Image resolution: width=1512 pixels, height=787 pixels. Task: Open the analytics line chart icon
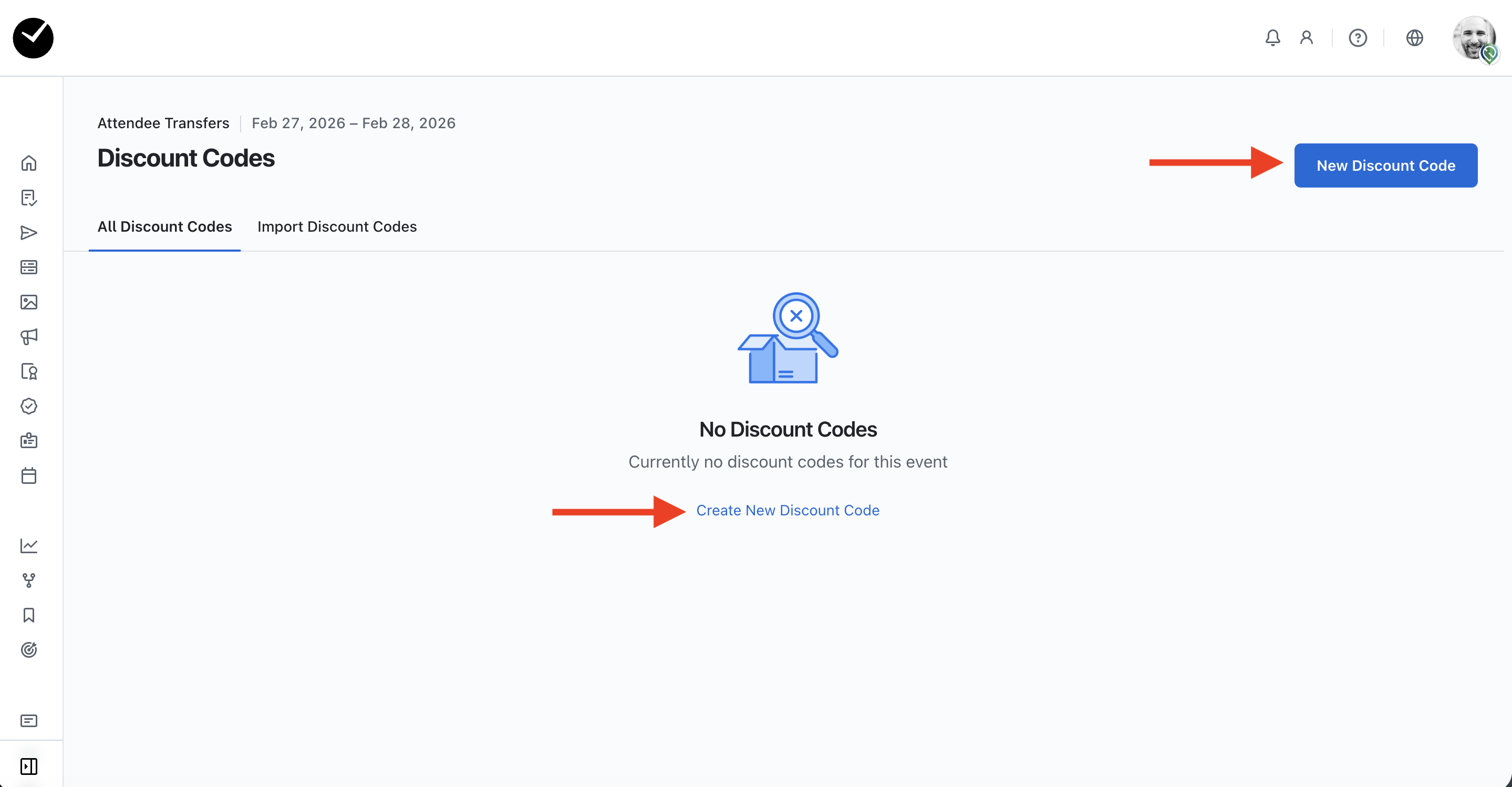[29, 546]
